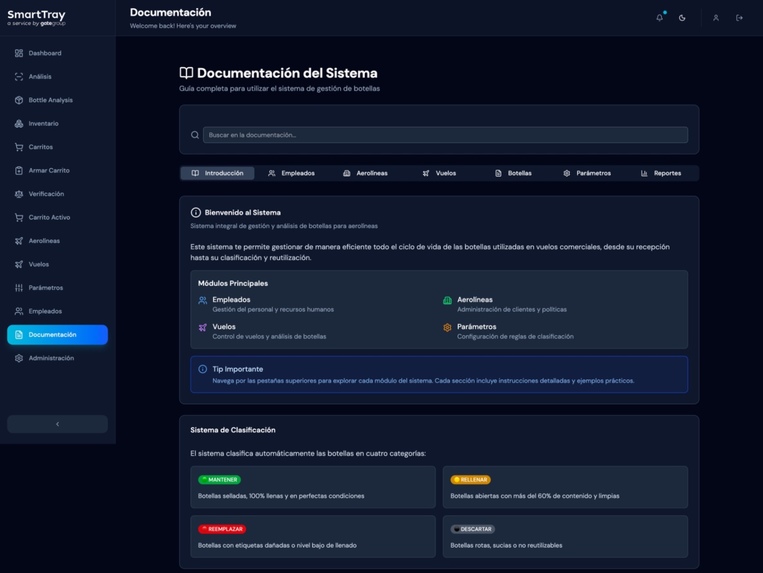Open the user profile icon
763x573 pixels.
716,18
